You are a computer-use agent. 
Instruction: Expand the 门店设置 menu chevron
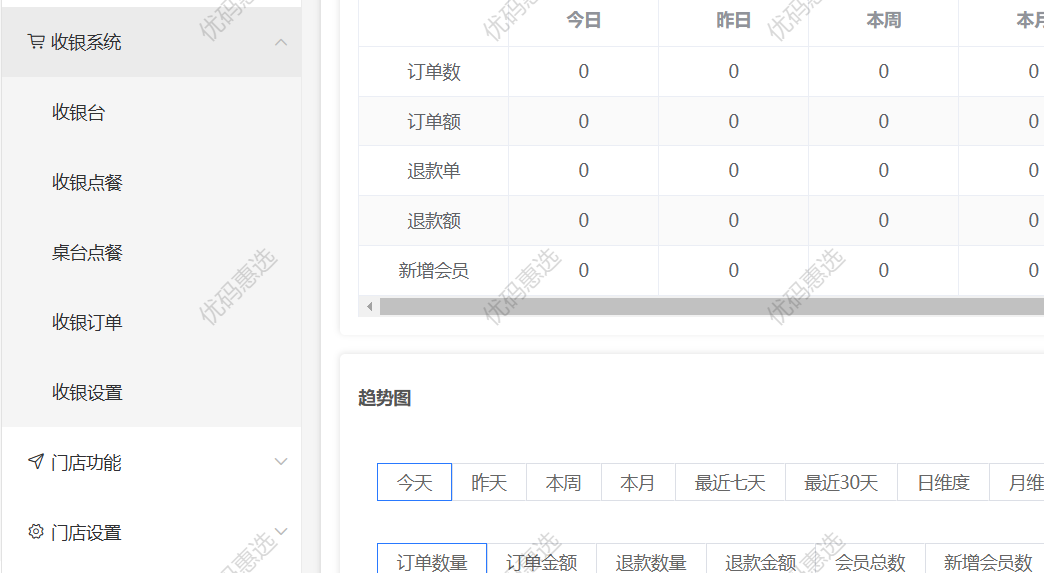(x=281, y=532)
